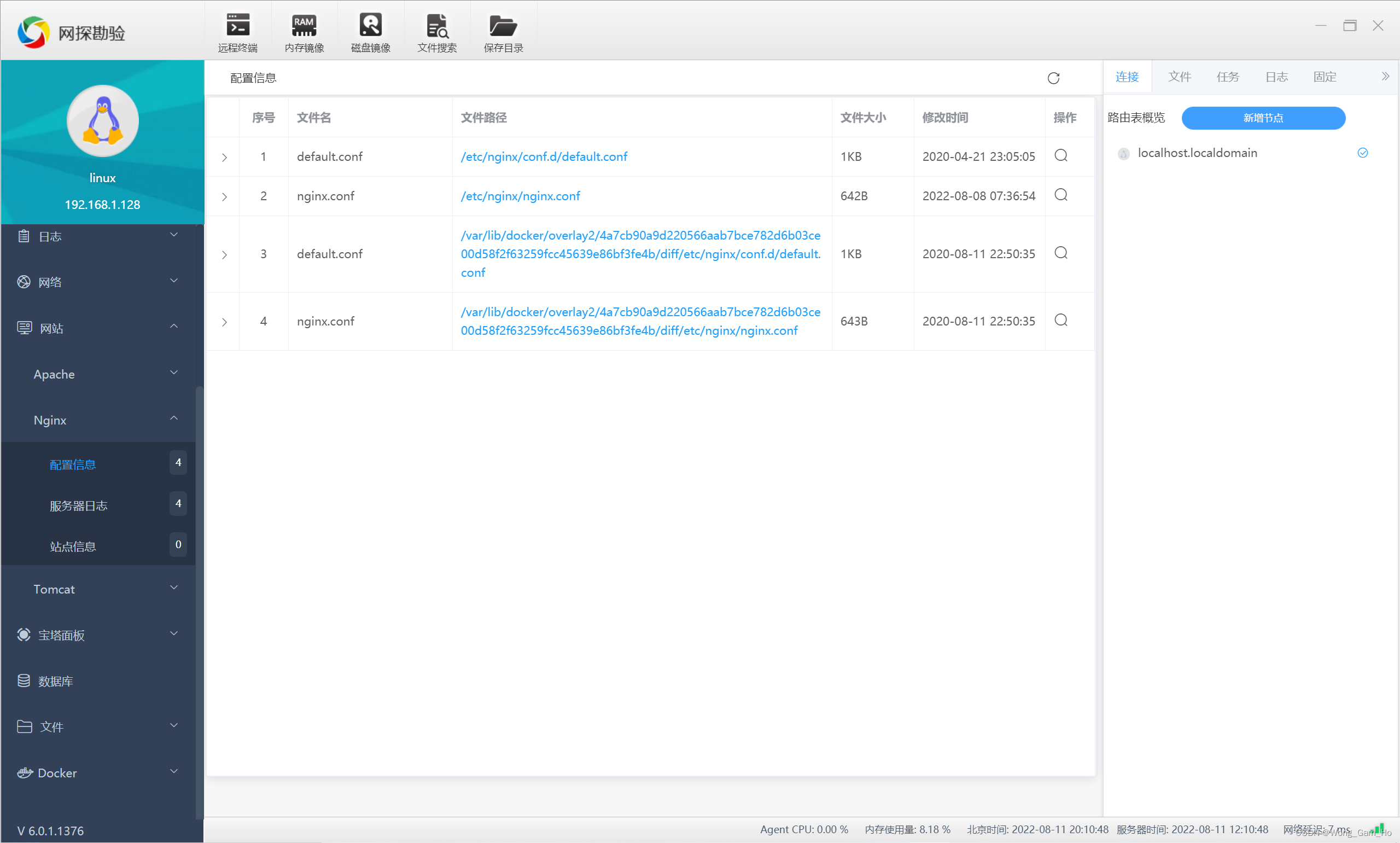
Task: Click the 宝塔面板 icon in sidebar
Action: click(24, 635)
